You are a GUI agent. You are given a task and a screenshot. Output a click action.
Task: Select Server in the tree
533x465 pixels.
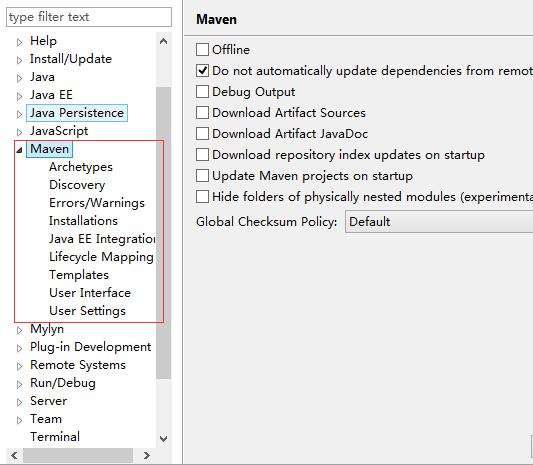48,401
